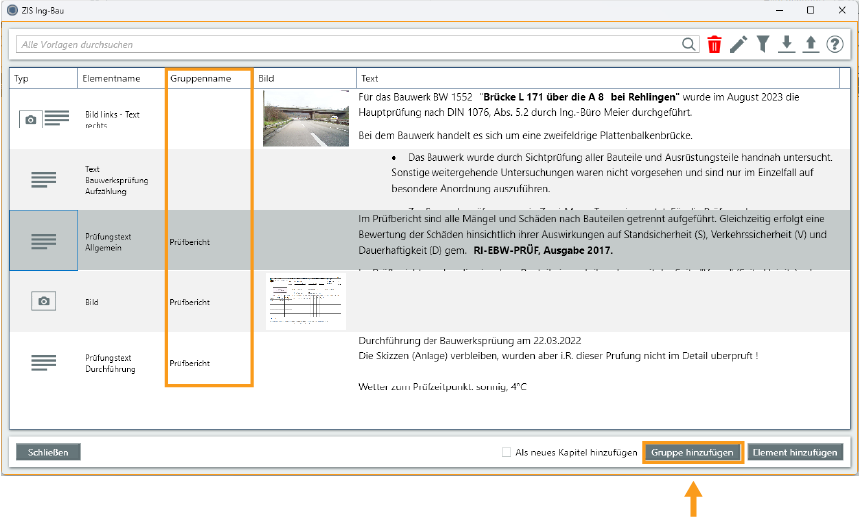This screenshot has height=517, width=860.
Task: Click the Element hinzufügen button
Action: [796, 452]
